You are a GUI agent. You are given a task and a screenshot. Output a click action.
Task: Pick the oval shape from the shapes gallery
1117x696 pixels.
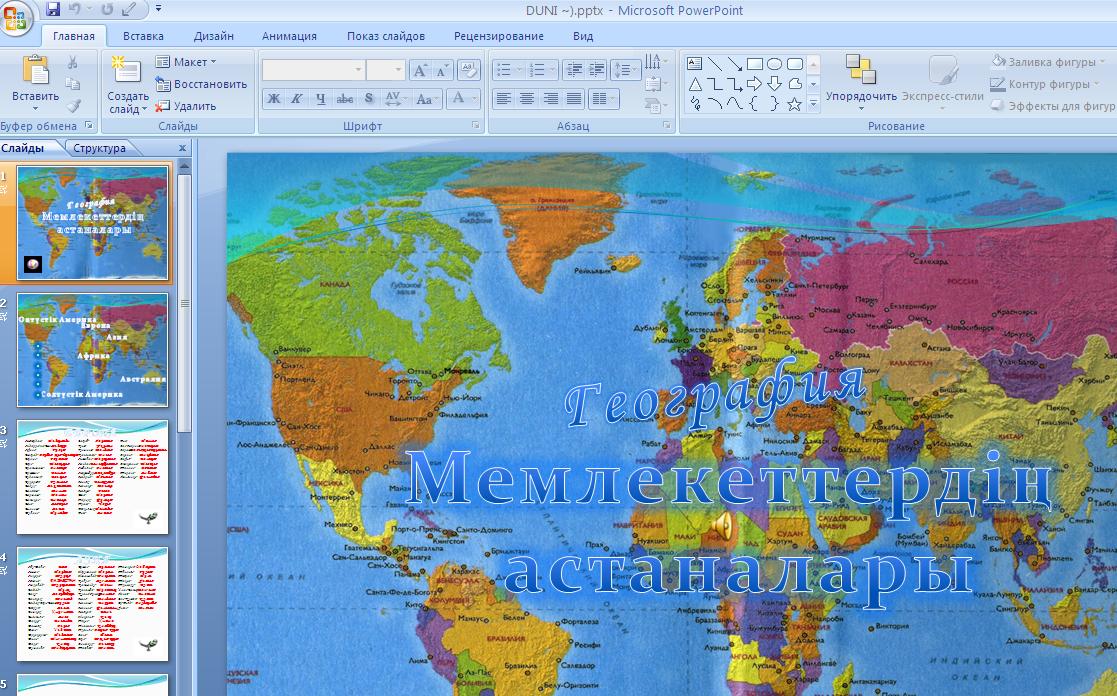774,63
